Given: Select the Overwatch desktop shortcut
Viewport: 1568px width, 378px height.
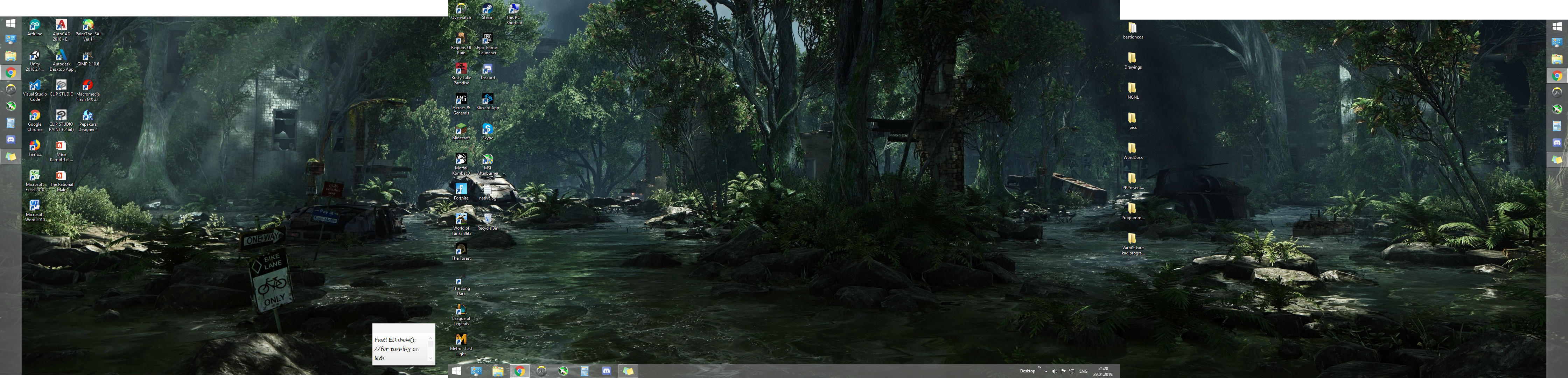Looking at the screenshot, I should (461, 11).
